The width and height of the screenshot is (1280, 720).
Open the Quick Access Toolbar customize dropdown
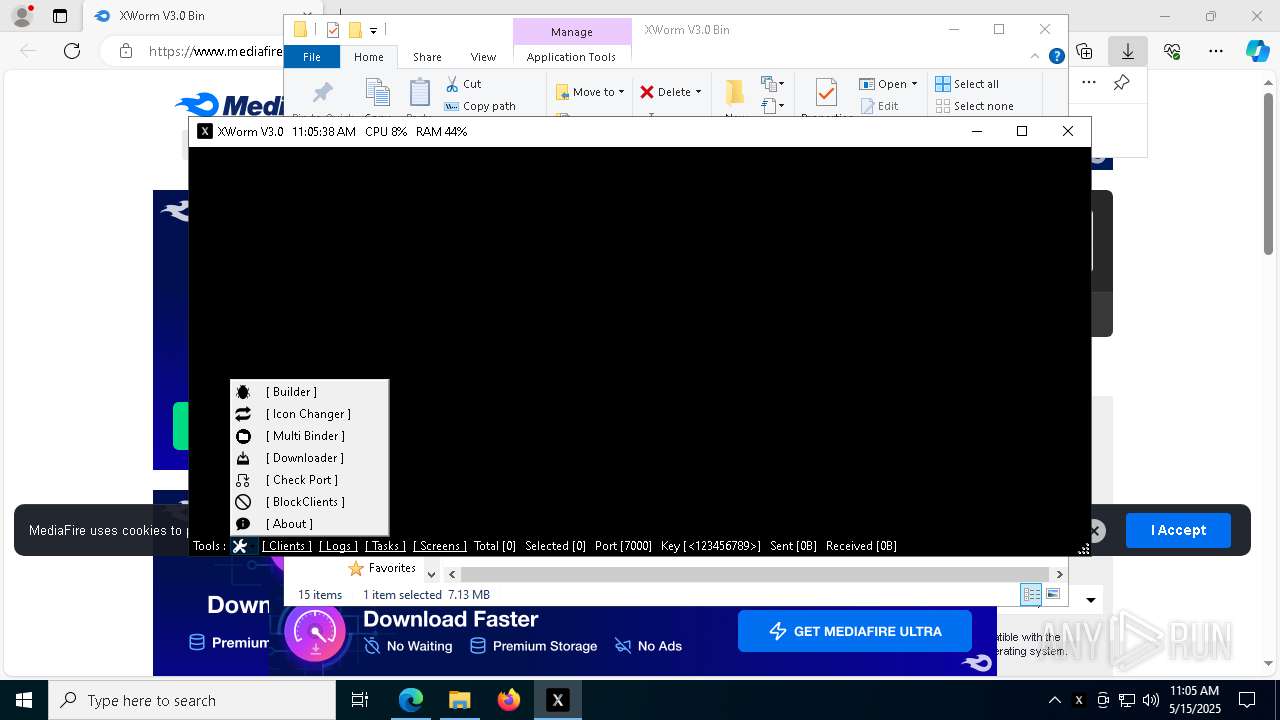click(x=373, y=31)
